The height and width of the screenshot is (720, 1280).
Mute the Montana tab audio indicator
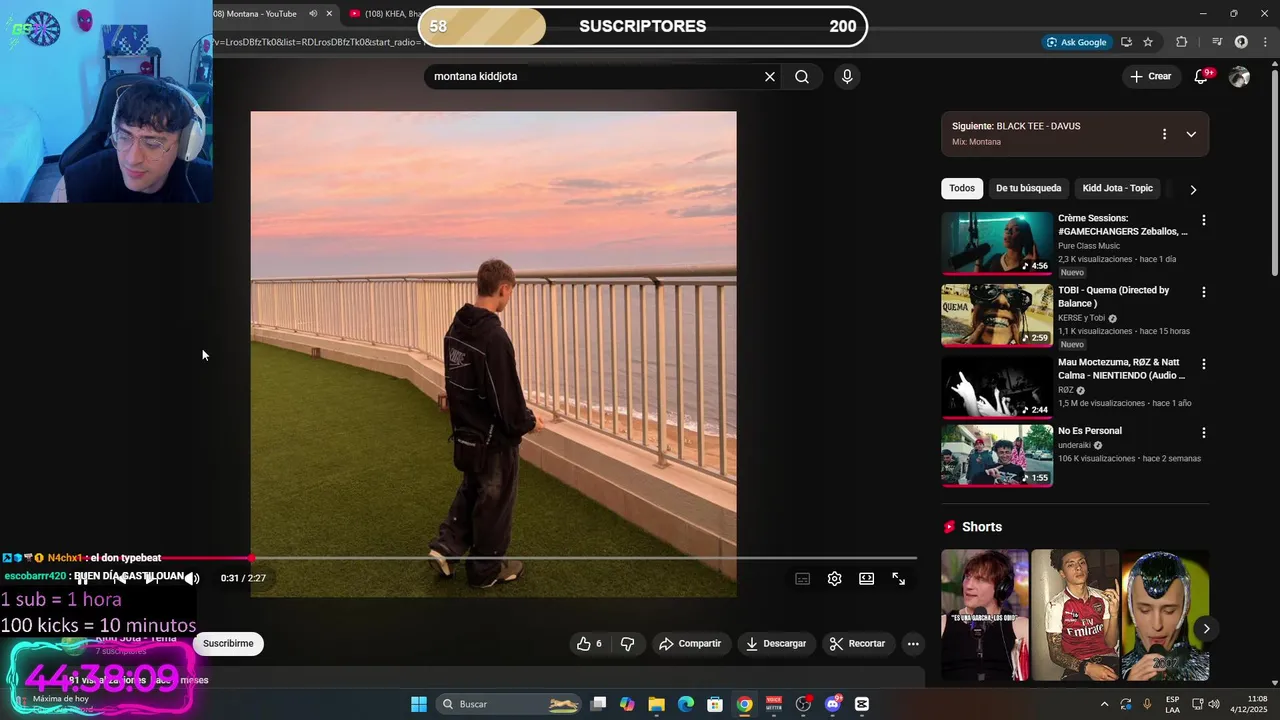(x=313, y=14)
